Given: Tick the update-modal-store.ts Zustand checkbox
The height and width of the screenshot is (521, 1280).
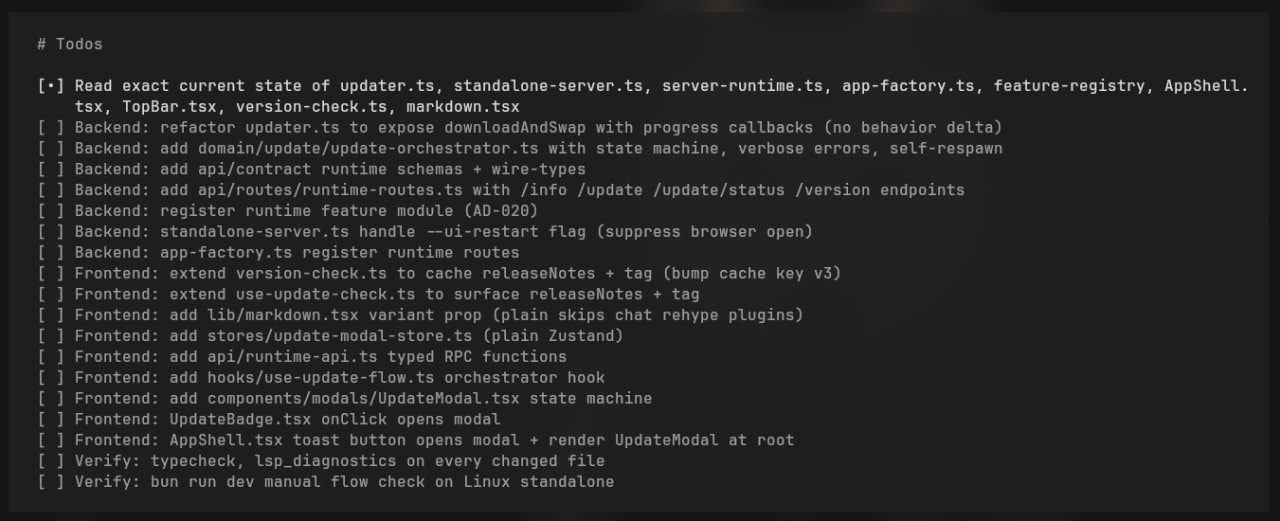Looking at the screenshot, I should coord(50,336).
